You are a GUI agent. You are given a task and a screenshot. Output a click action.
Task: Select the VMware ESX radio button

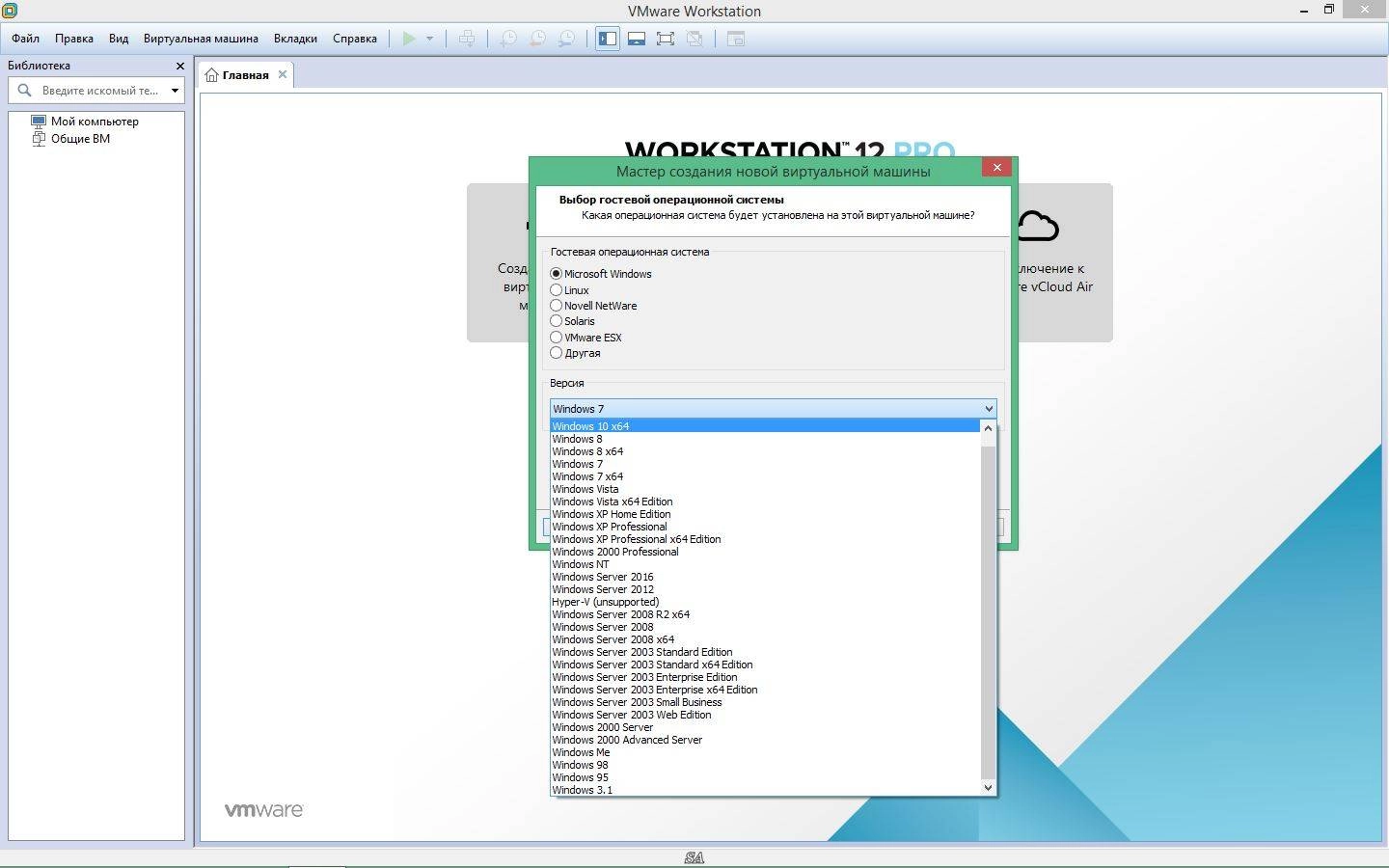[556, 338]
